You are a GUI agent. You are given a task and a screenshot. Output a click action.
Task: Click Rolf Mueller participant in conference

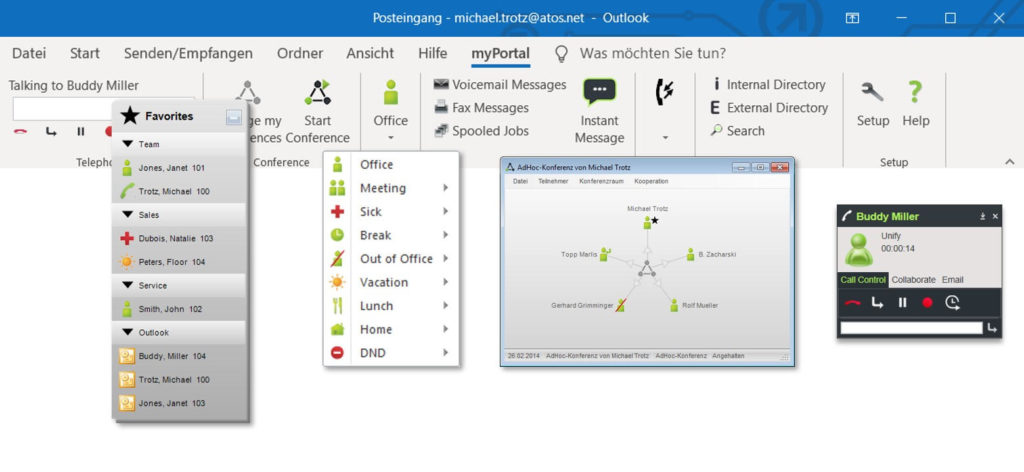pos(694,305)
